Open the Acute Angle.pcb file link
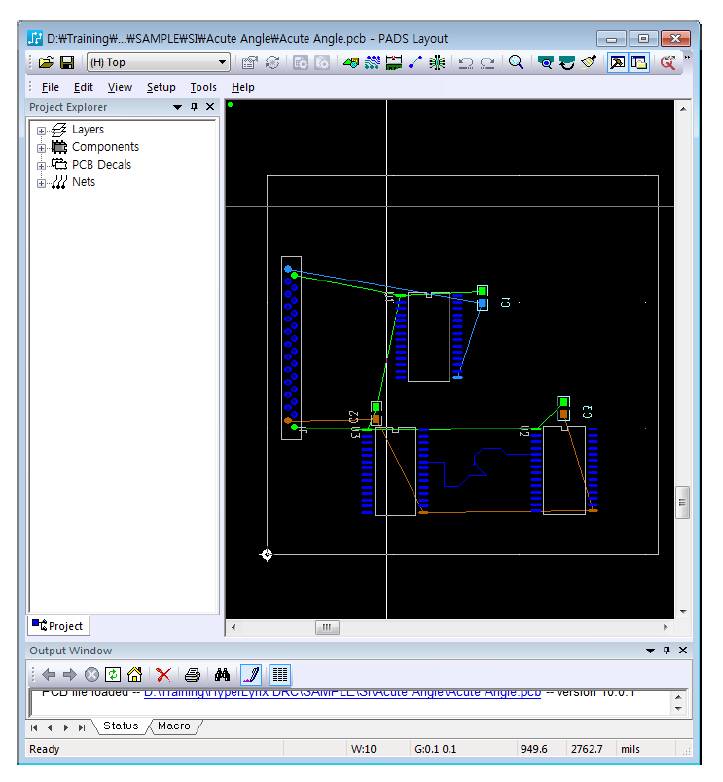Screen dimensions: 723x782 340,692
